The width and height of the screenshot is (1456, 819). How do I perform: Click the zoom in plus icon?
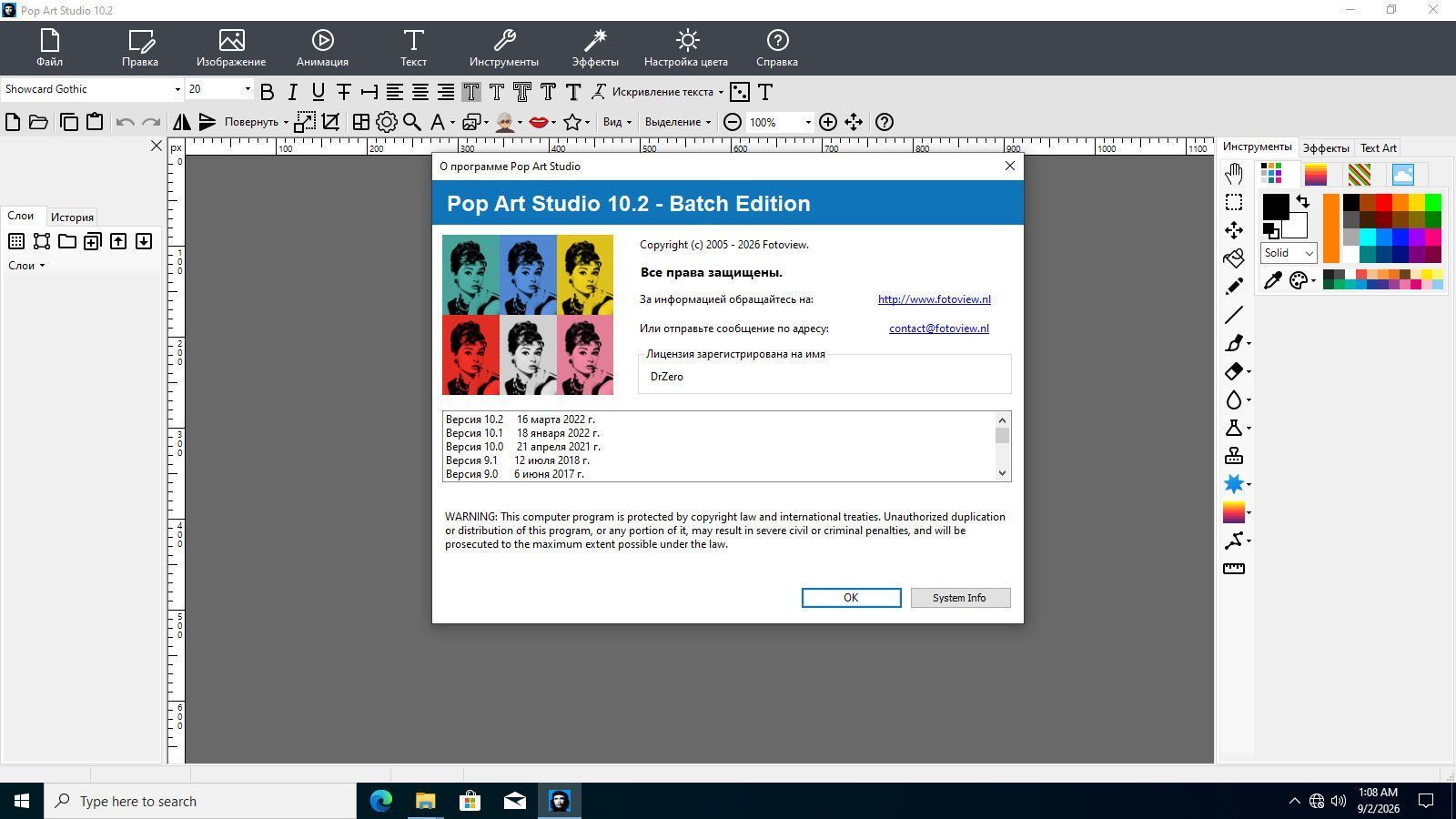827,122
